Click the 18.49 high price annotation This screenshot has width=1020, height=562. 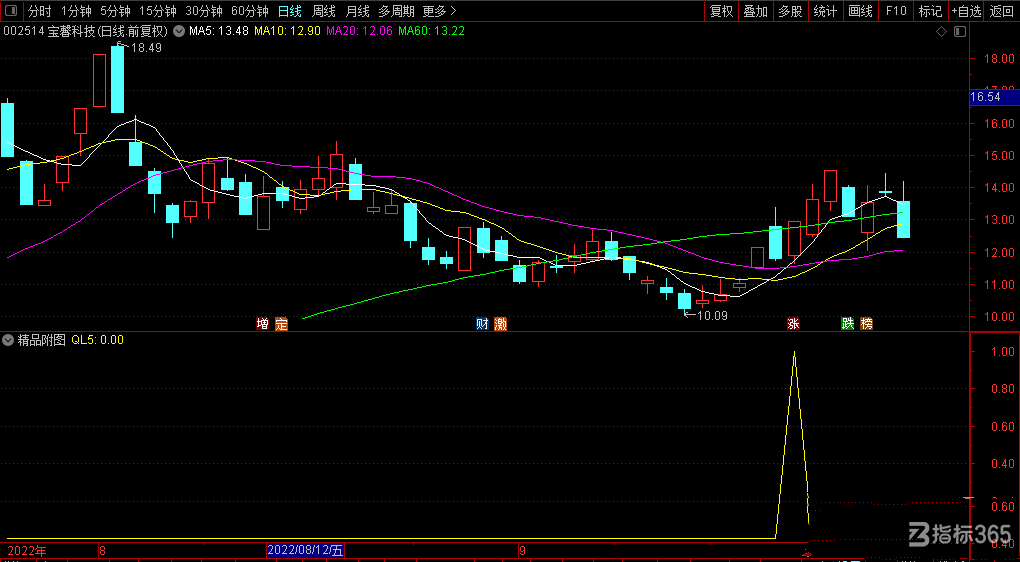(146, 47)
